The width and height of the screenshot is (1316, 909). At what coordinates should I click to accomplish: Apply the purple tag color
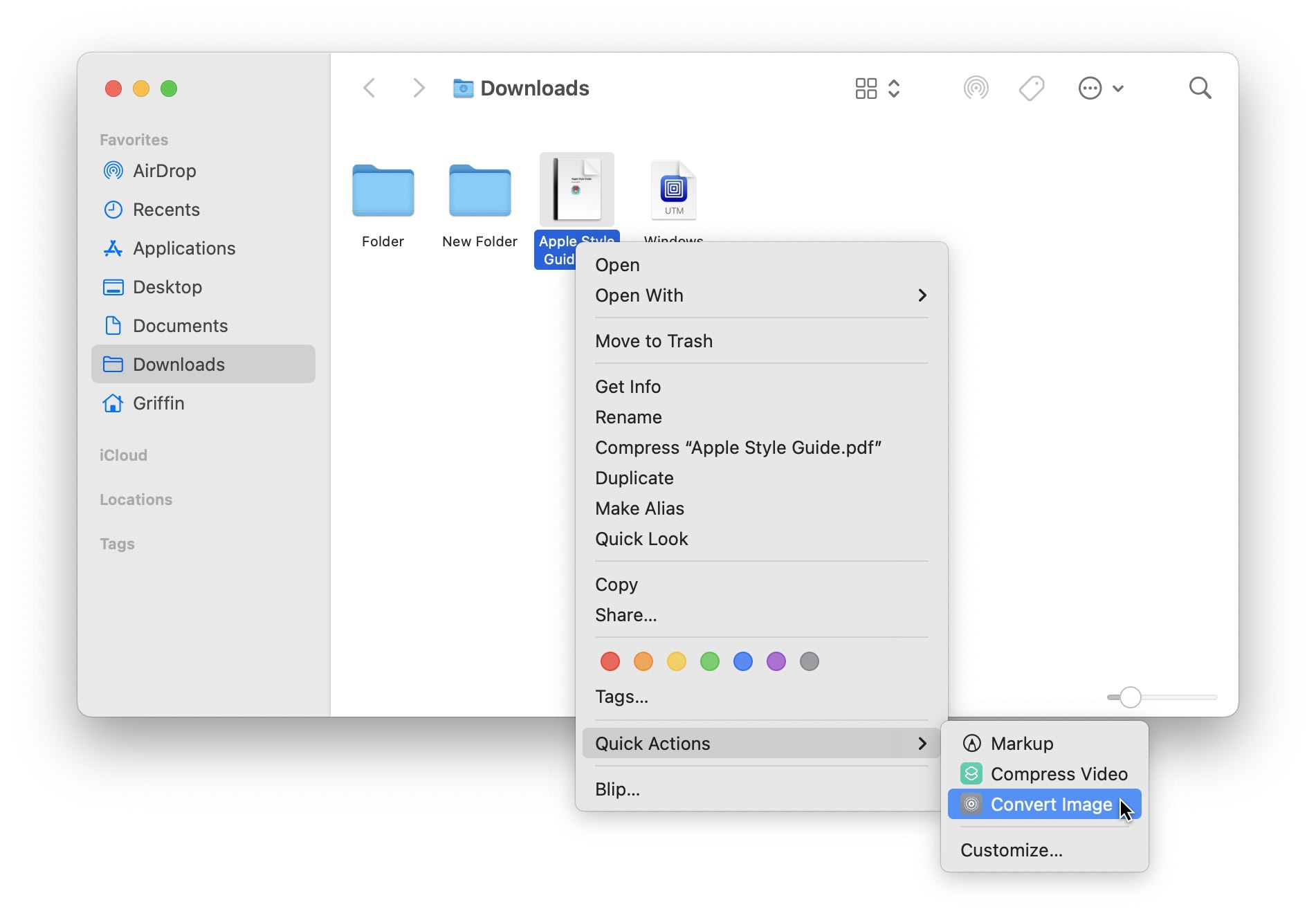coord(776,661)
